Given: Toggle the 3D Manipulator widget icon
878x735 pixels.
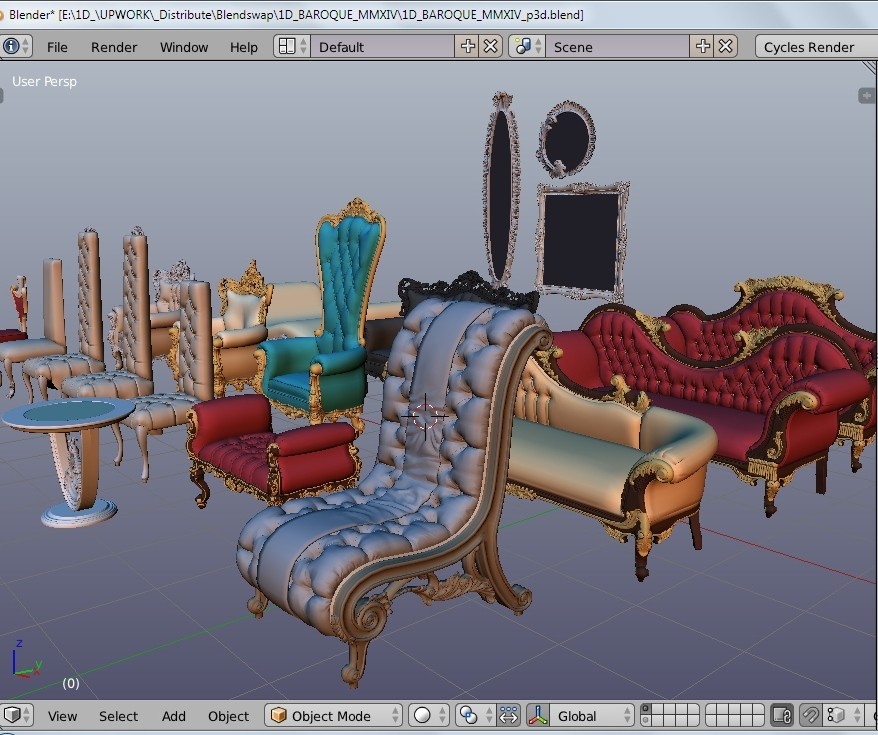Looking at the screenshot, I should pyautogui.click(x=537, y=716).
